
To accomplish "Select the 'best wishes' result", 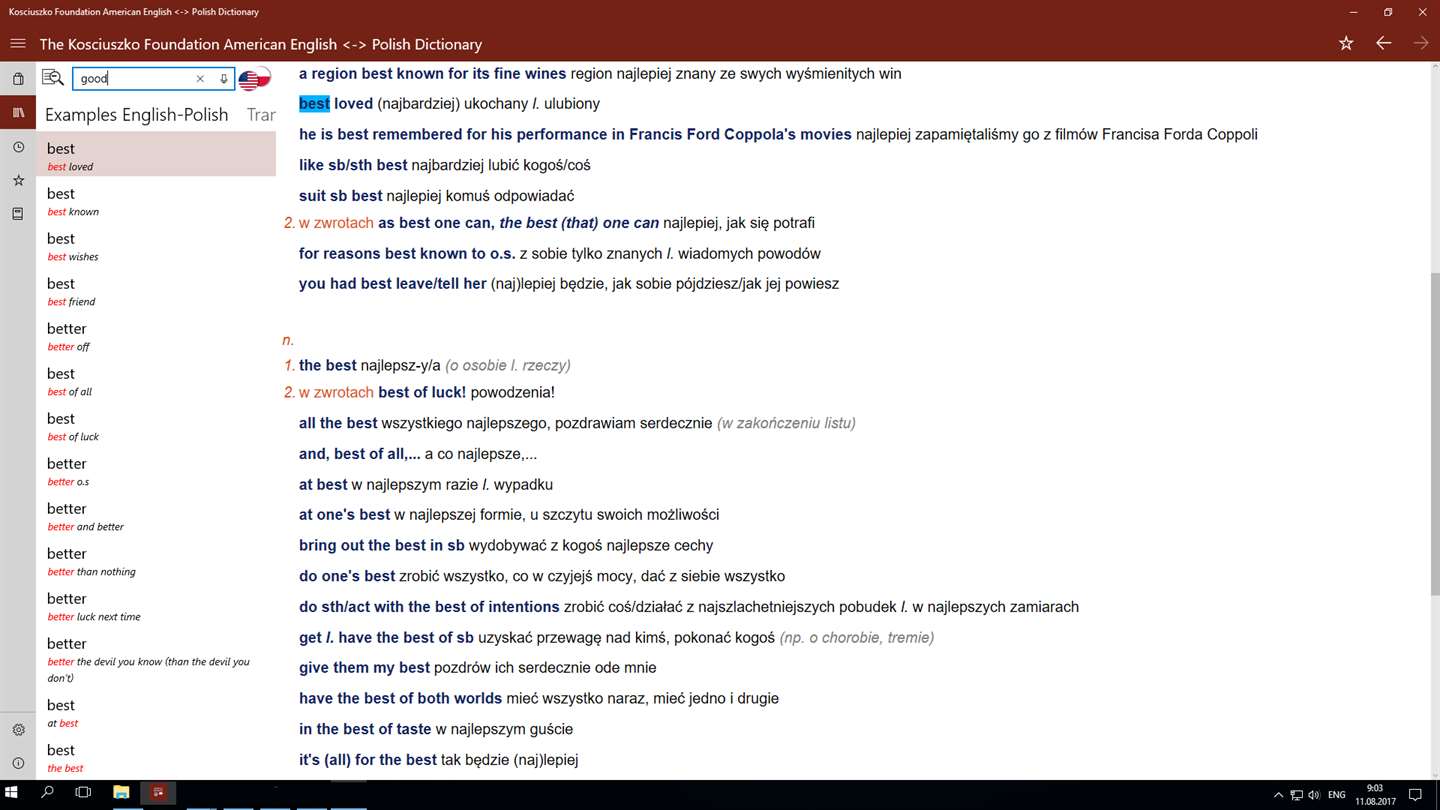I will [x=155, y=246].
